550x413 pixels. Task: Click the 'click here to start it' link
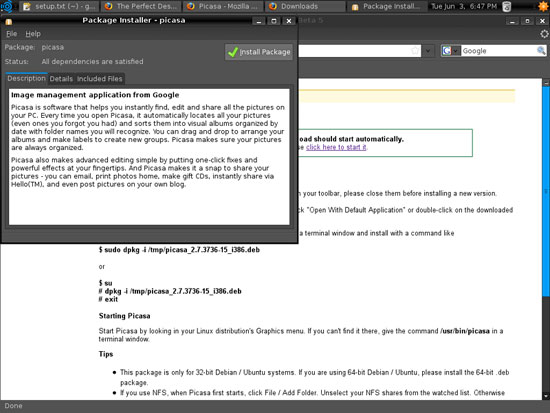(x=336, y=147)
